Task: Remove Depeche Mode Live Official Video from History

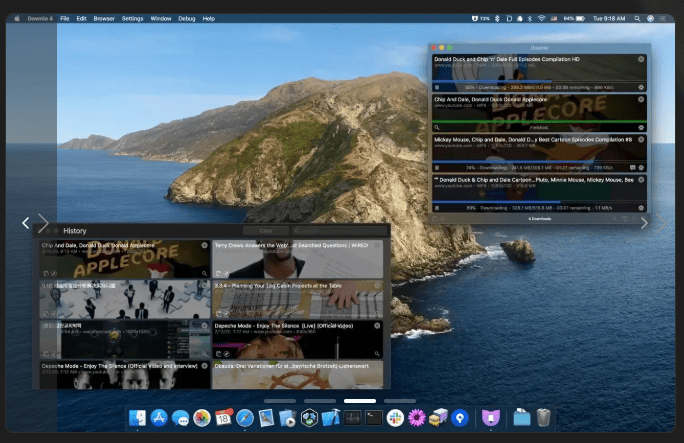Action: pos(377,326)
